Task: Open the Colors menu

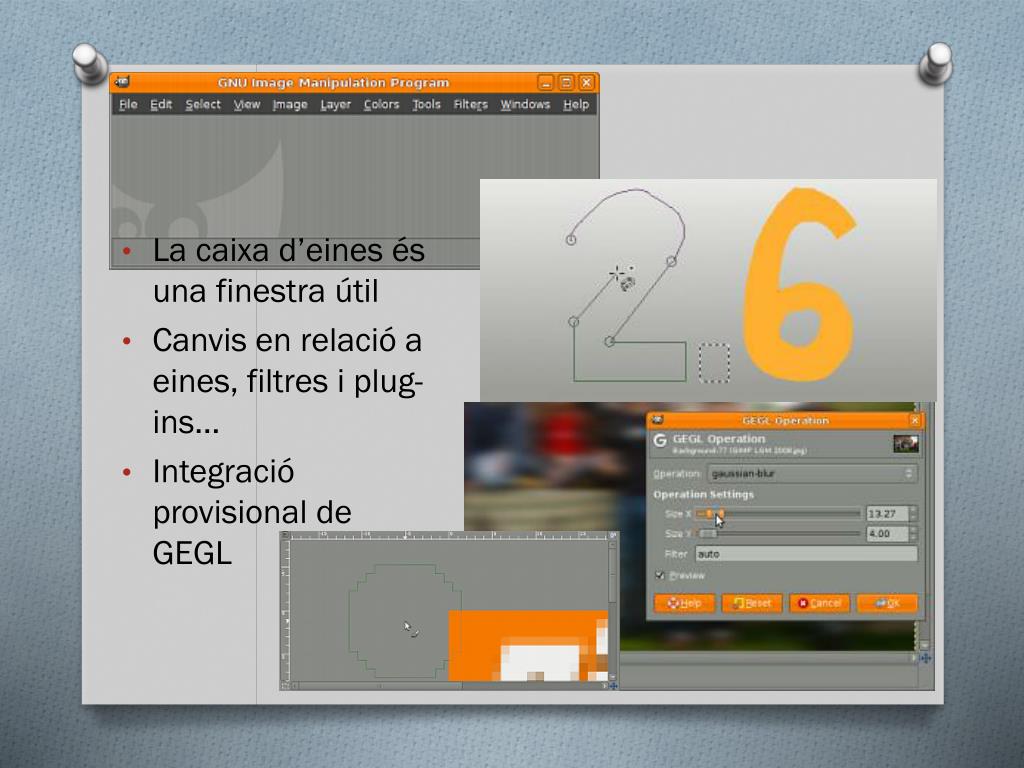Action: 381,104
